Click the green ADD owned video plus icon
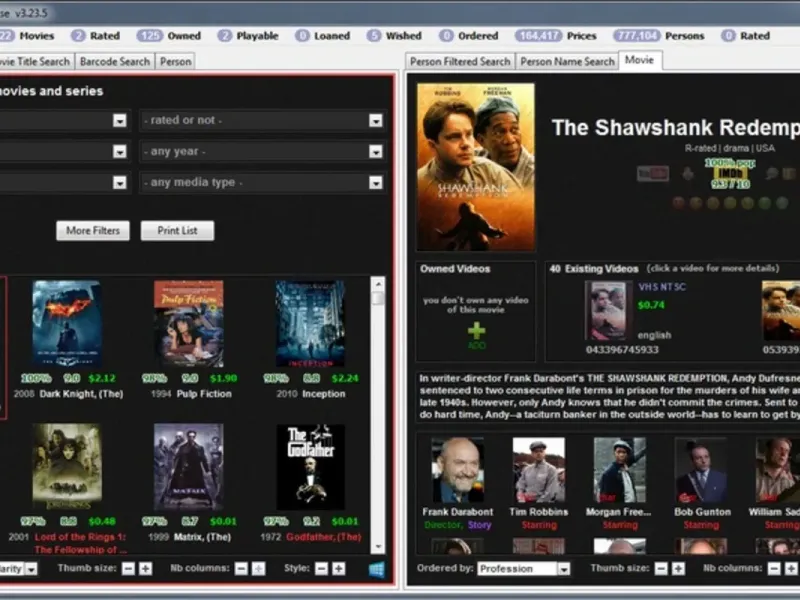The width and height of the screenshot is (800, 600). pyautogui.click(x=476, y=332)
